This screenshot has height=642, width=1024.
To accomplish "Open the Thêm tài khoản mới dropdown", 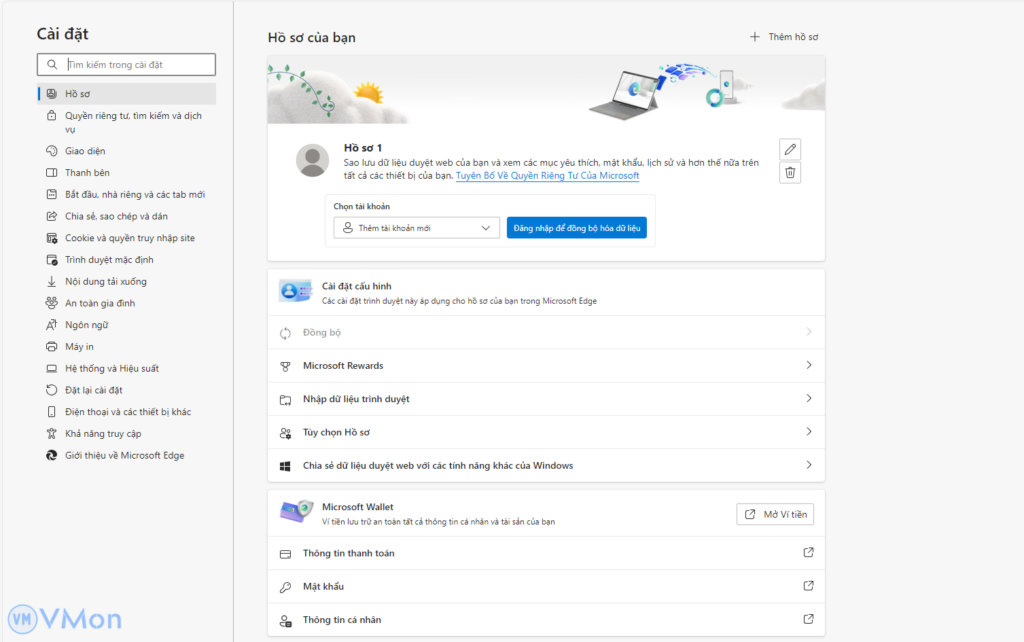I will coord(416,228).
